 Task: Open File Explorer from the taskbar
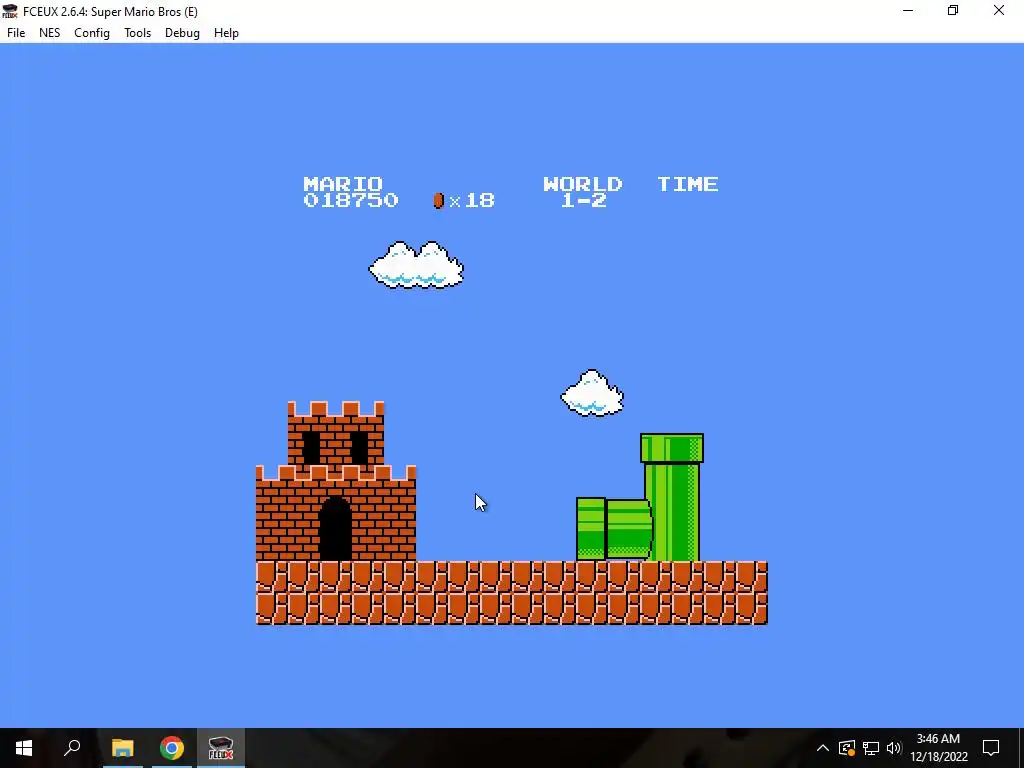pyautogui.click(x=122, y=748)
